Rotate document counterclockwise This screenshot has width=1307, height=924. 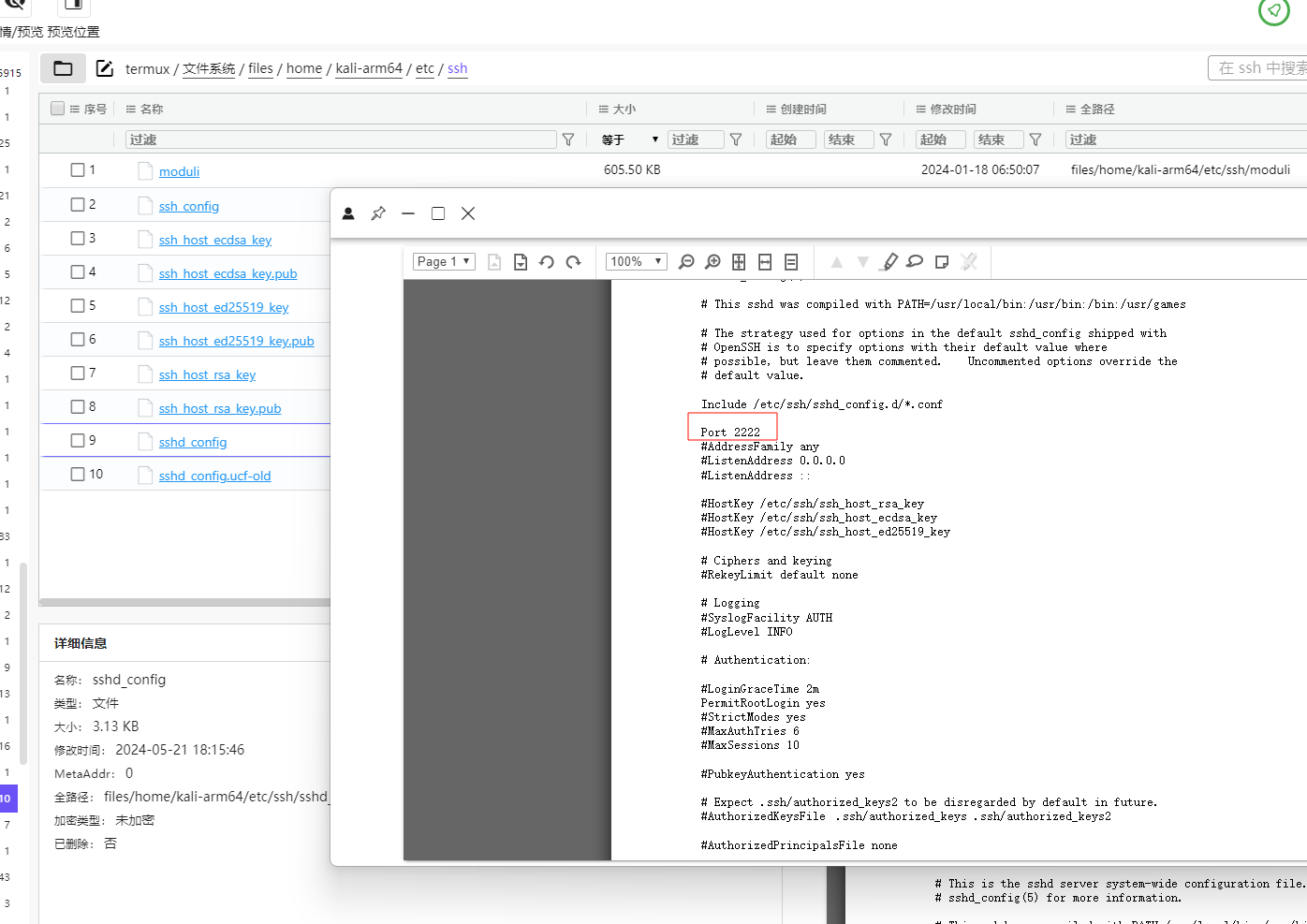pos(547,262)
